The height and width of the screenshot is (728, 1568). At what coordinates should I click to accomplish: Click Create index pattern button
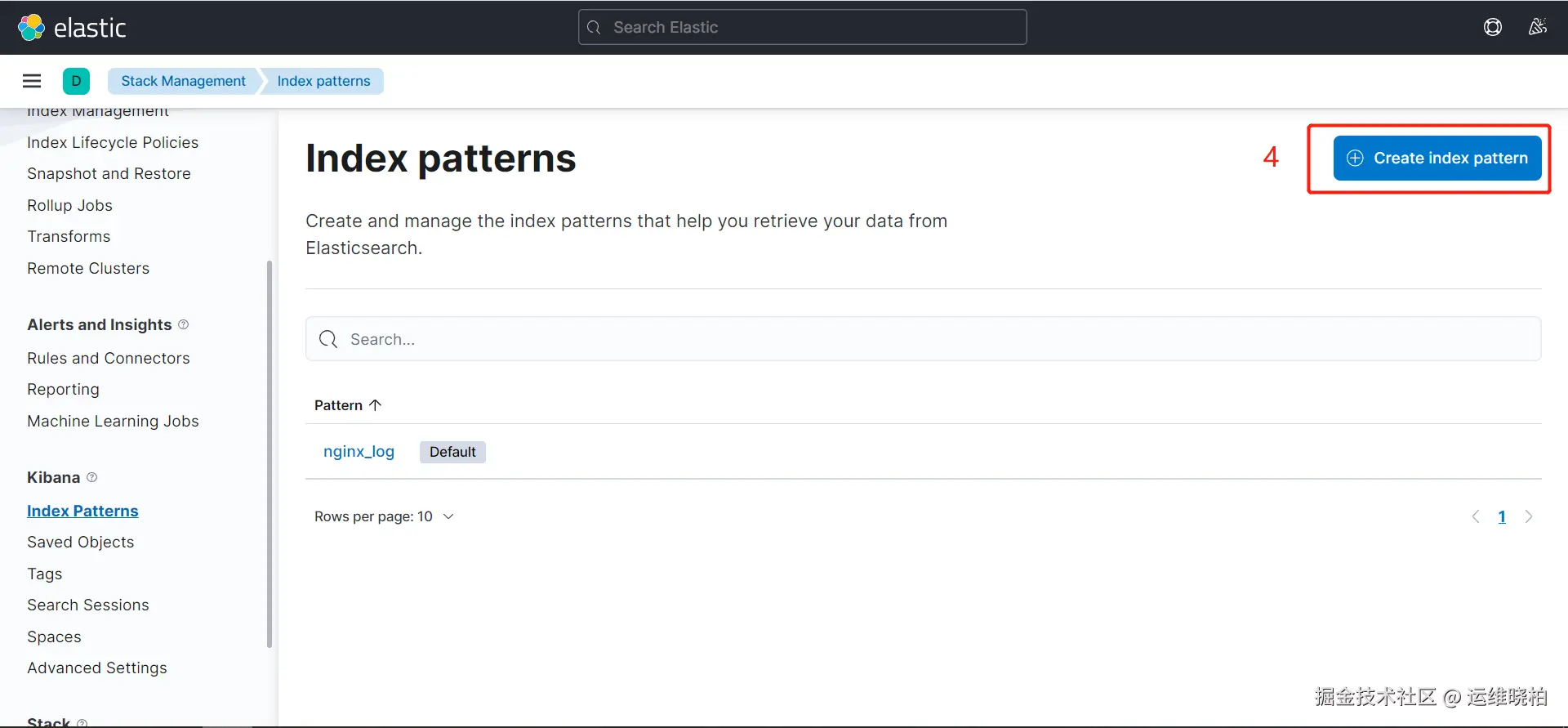tap(1437, 158)
